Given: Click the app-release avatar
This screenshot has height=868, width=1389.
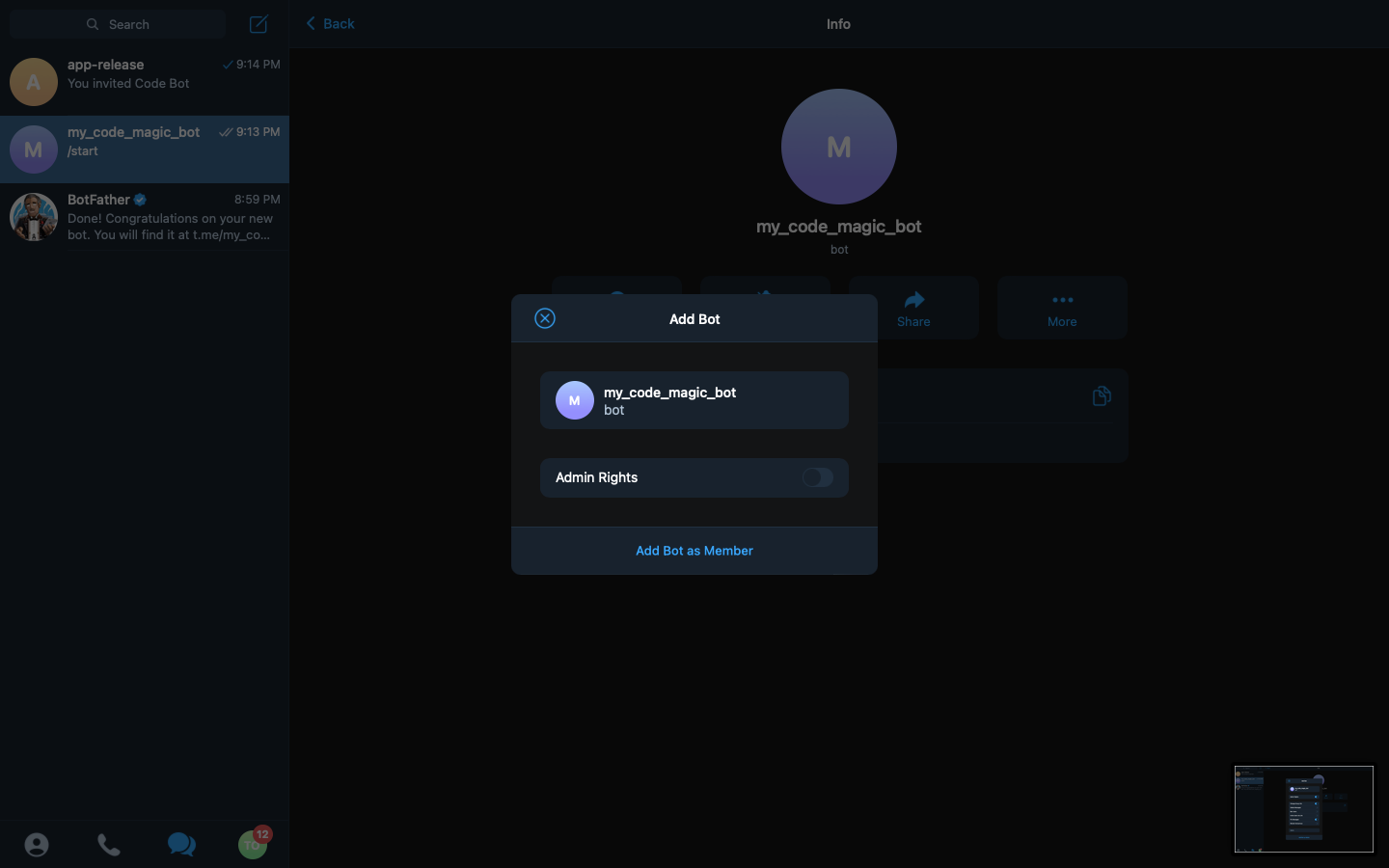Looking at the screenshot, I should (x=34, y=82).
